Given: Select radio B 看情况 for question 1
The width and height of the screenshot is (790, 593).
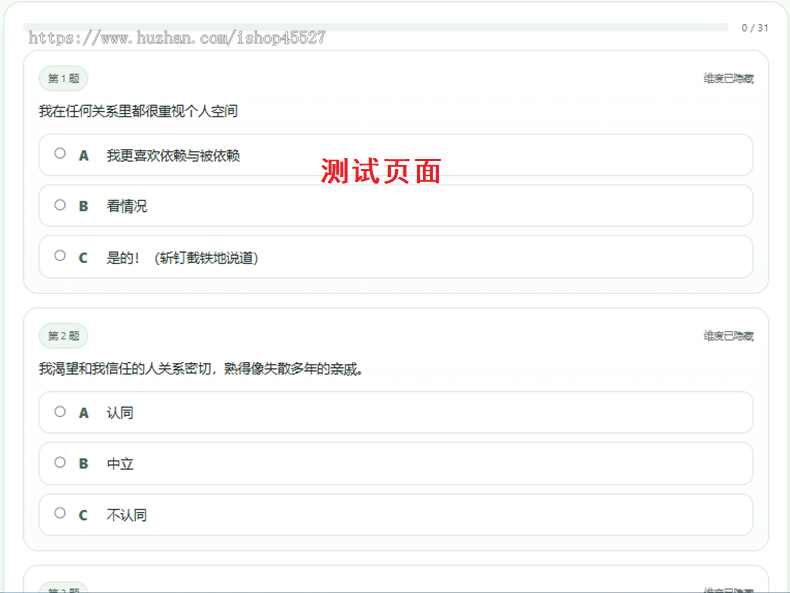Looking at the screenshot, I should (x=60, y=205).
